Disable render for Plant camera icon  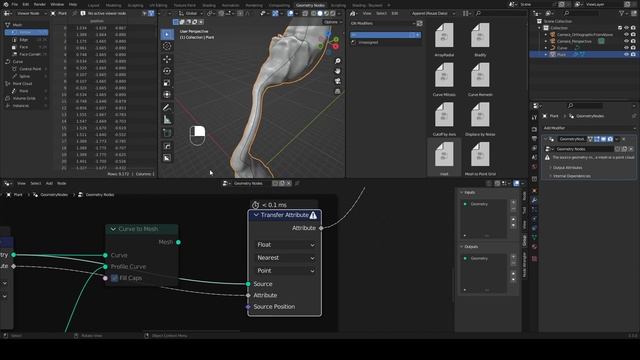coord(633,54)
